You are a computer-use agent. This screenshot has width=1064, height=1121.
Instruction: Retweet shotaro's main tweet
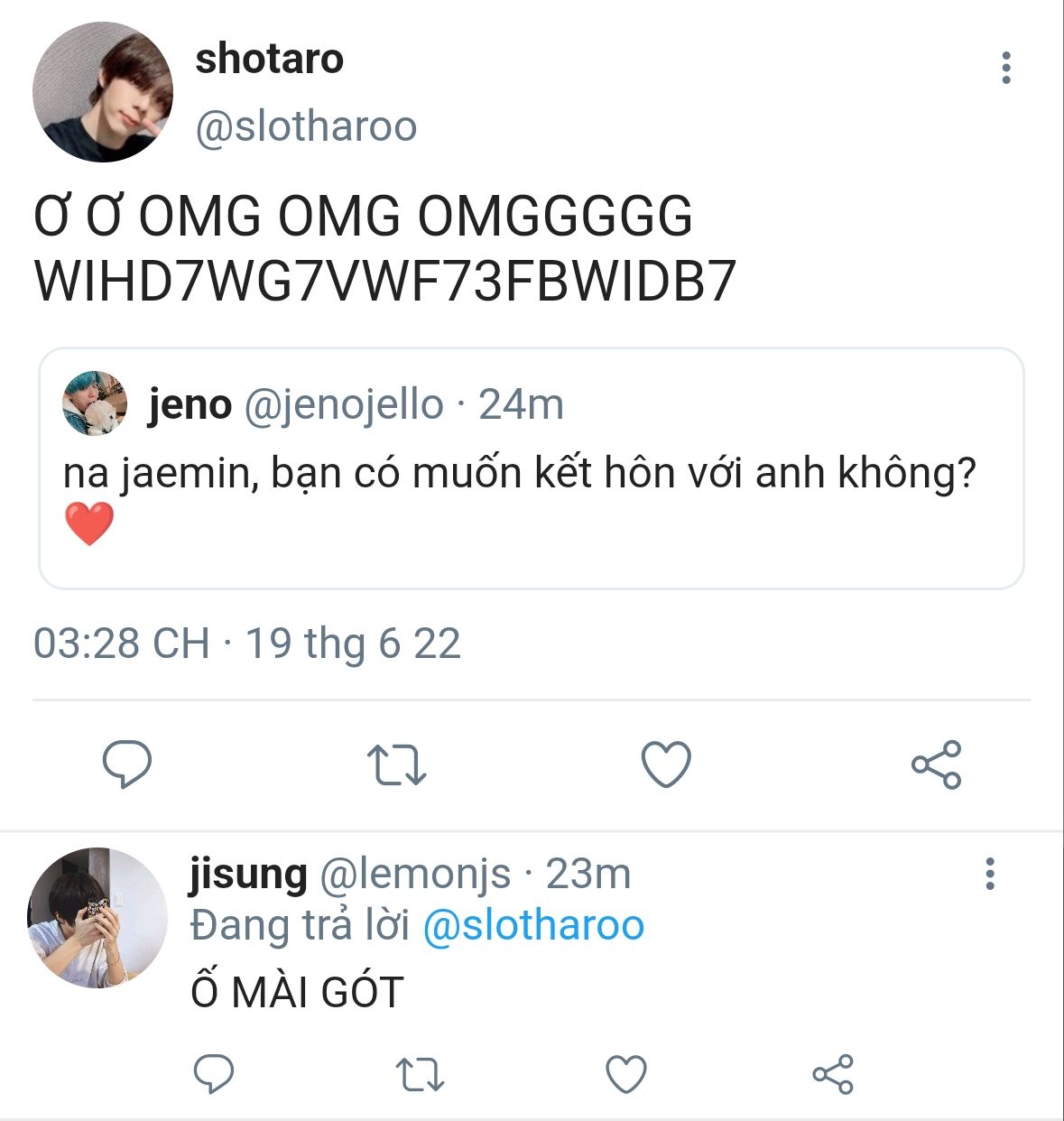(x=396, y=764)
